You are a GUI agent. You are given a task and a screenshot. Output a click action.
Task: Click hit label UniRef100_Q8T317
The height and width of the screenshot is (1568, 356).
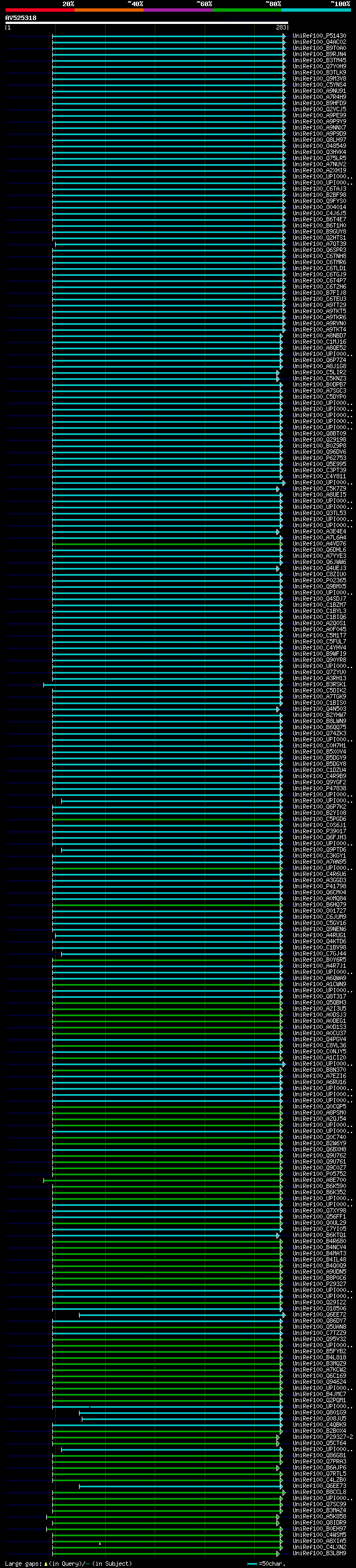pos(319,996)
